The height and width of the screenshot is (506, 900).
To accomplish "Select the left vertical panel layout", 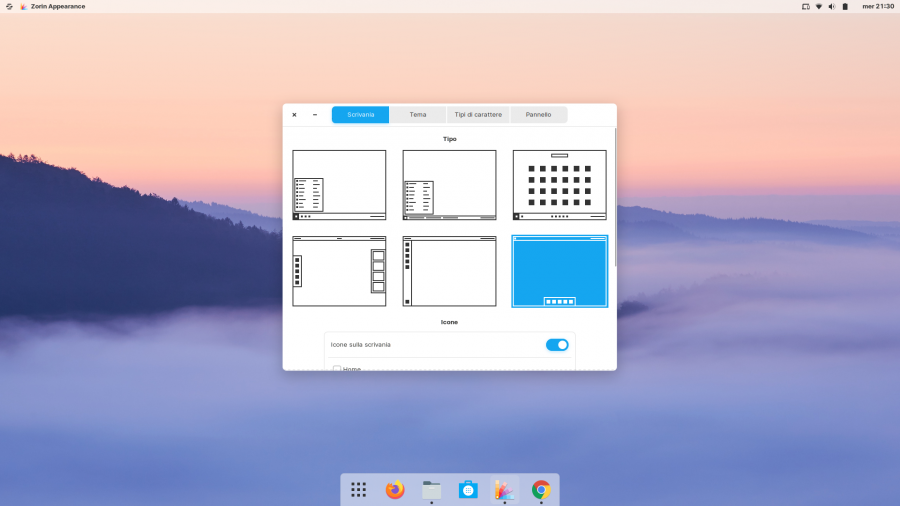I will [x=449, y=271].
